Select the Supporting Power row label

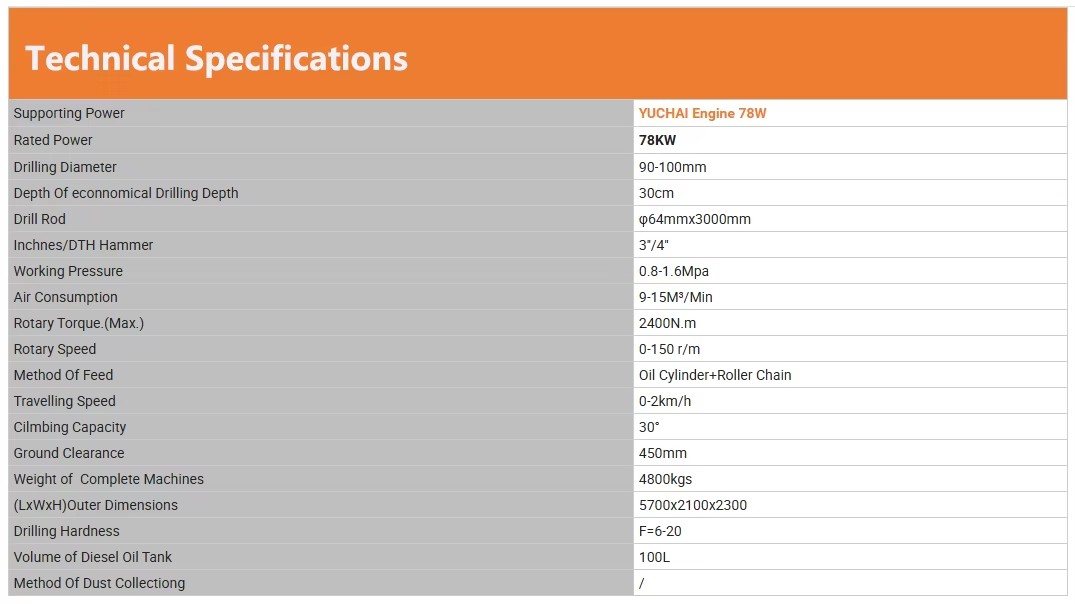tap(69, 114)
